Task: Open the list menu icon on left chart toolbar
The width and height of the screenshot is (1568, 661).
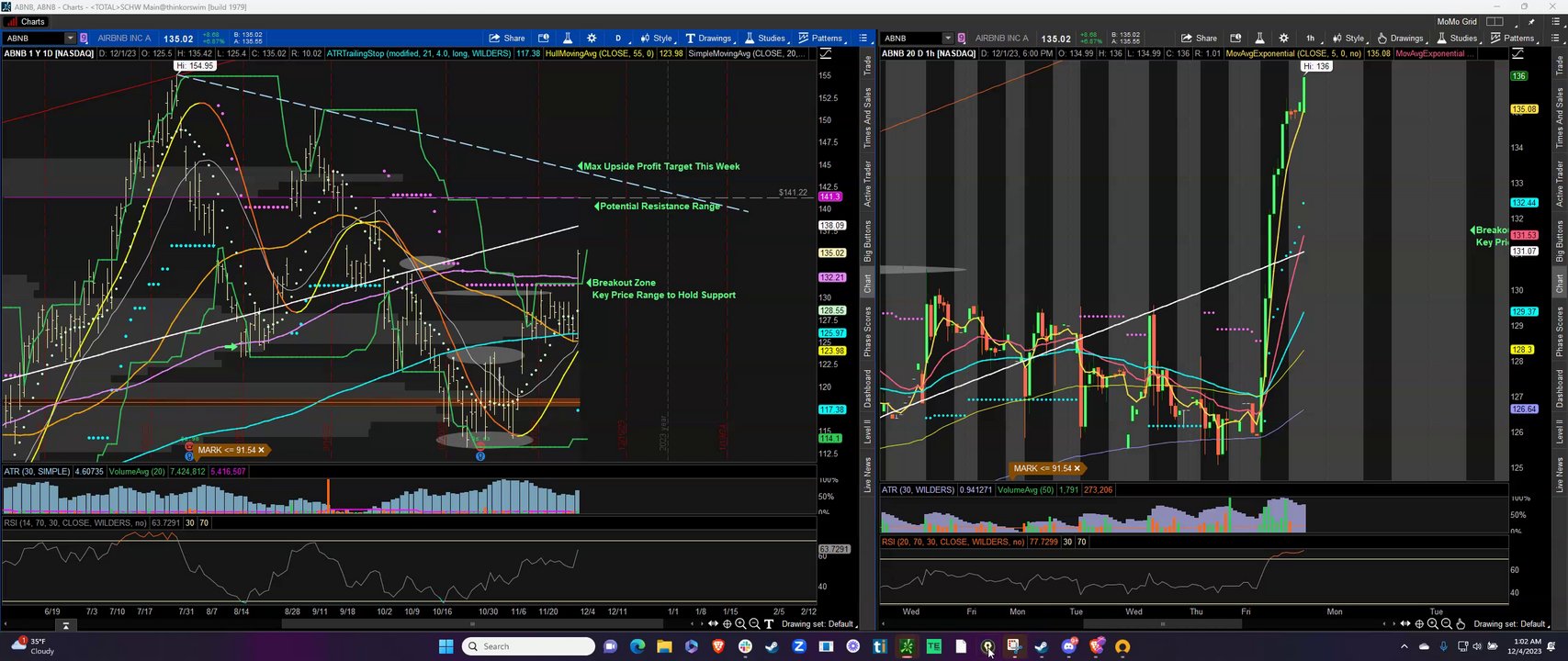Action: click(x=863, y=38)
